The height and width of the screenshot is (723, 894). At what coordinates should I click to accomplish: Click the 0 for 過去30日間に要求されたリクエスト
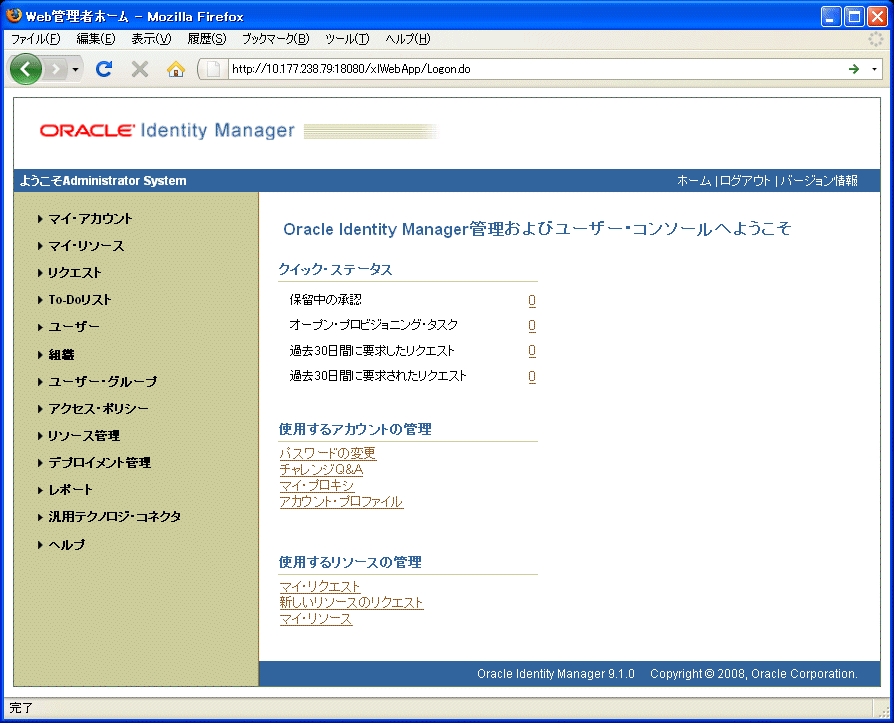pyautogui.click(x=532, y=376)
